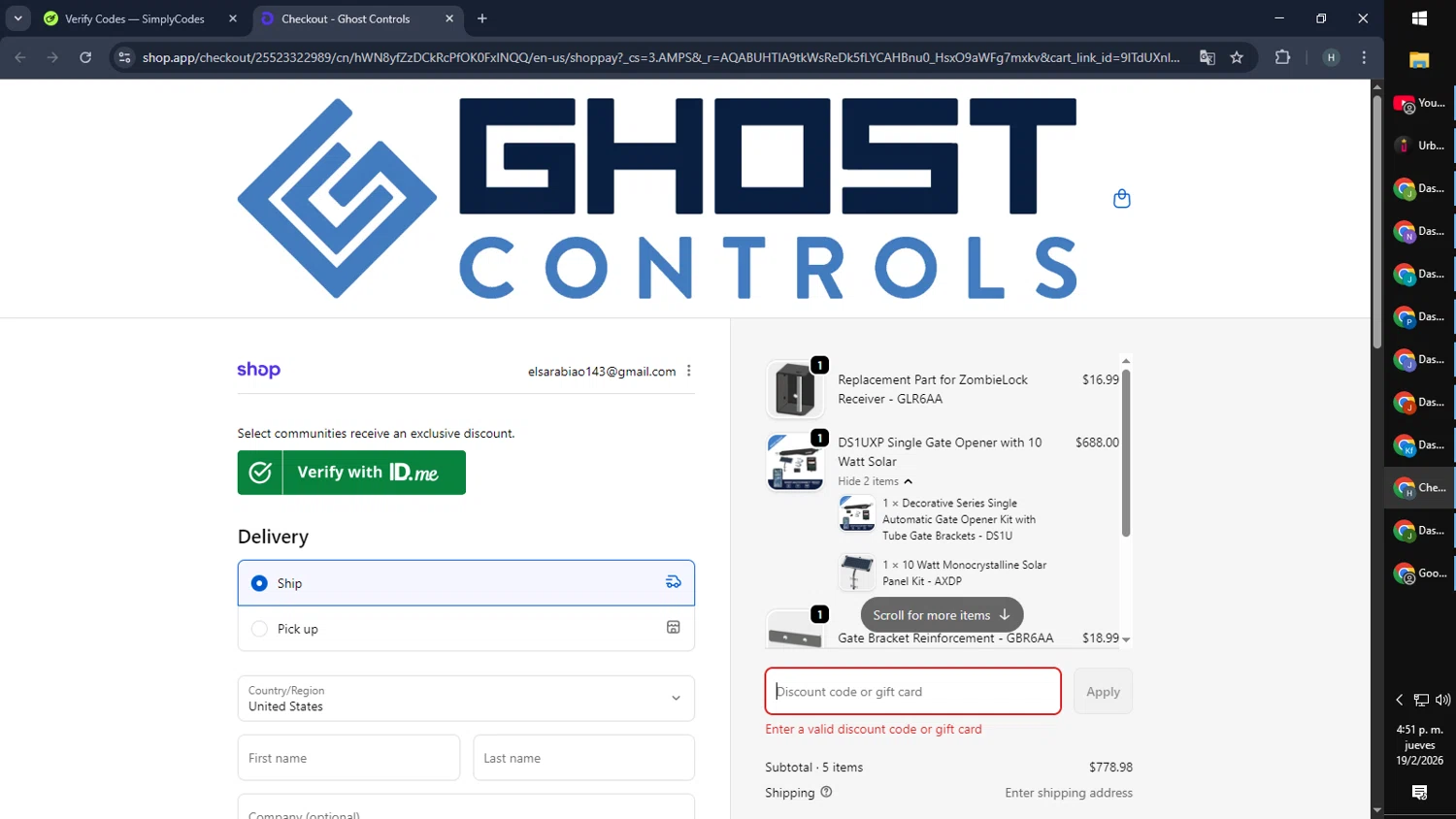
Task: Click the Shipping info help icon
Action: pos(826,792)
